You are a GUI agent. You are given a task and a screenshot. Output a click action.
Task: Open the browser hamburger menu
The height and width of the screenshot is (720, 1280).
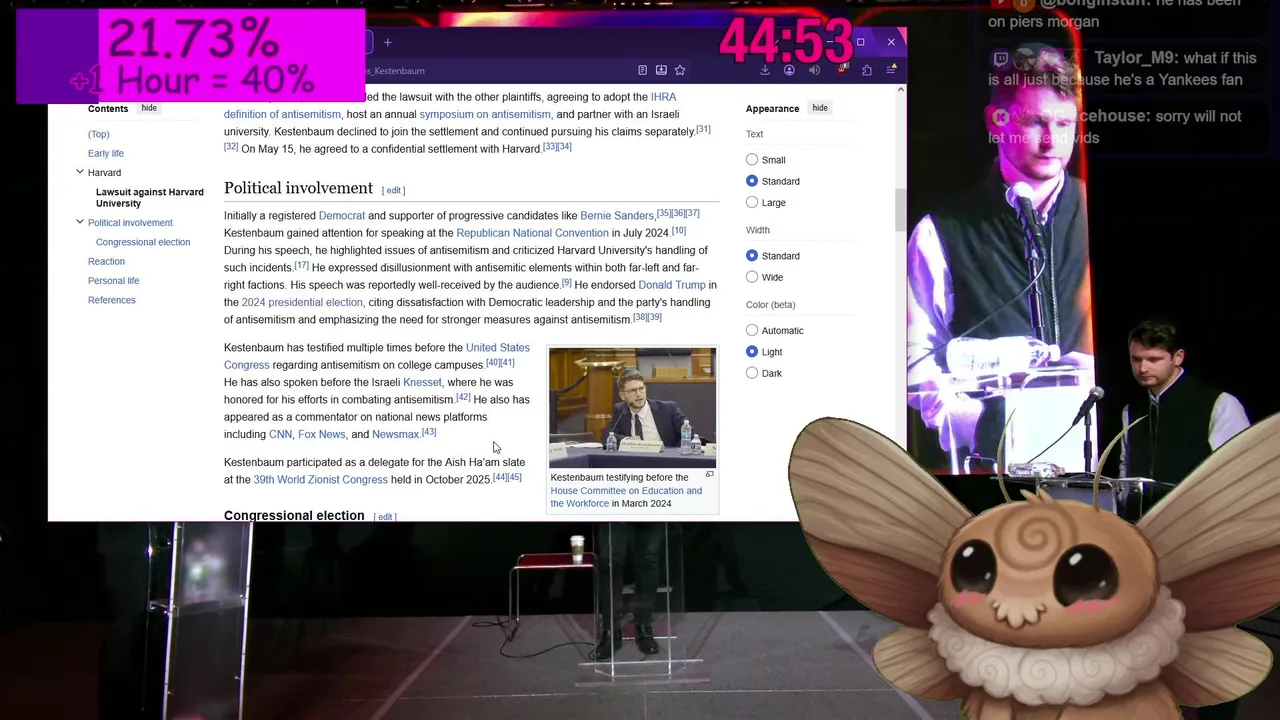891,70
